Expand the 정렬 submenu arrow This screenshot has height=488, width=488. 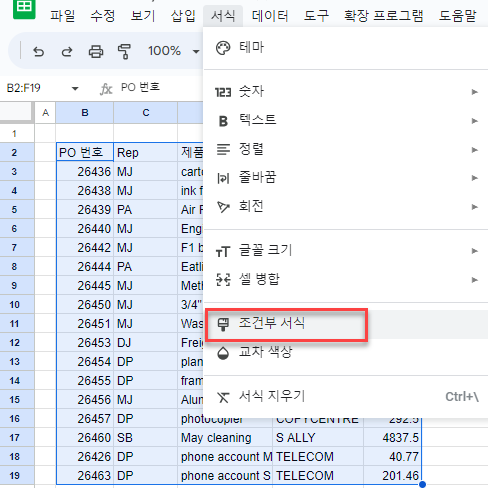[x=475, y=150]
